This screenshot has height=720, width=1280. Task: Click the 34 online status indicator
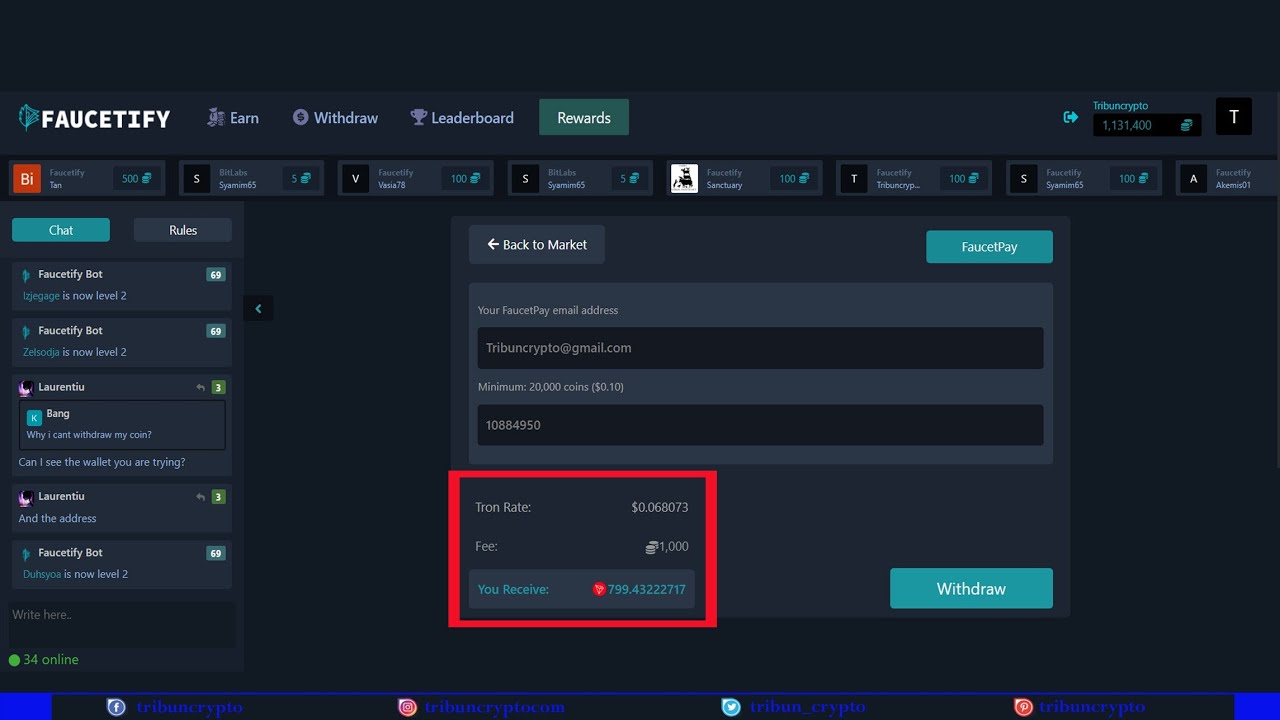(44, 660)
